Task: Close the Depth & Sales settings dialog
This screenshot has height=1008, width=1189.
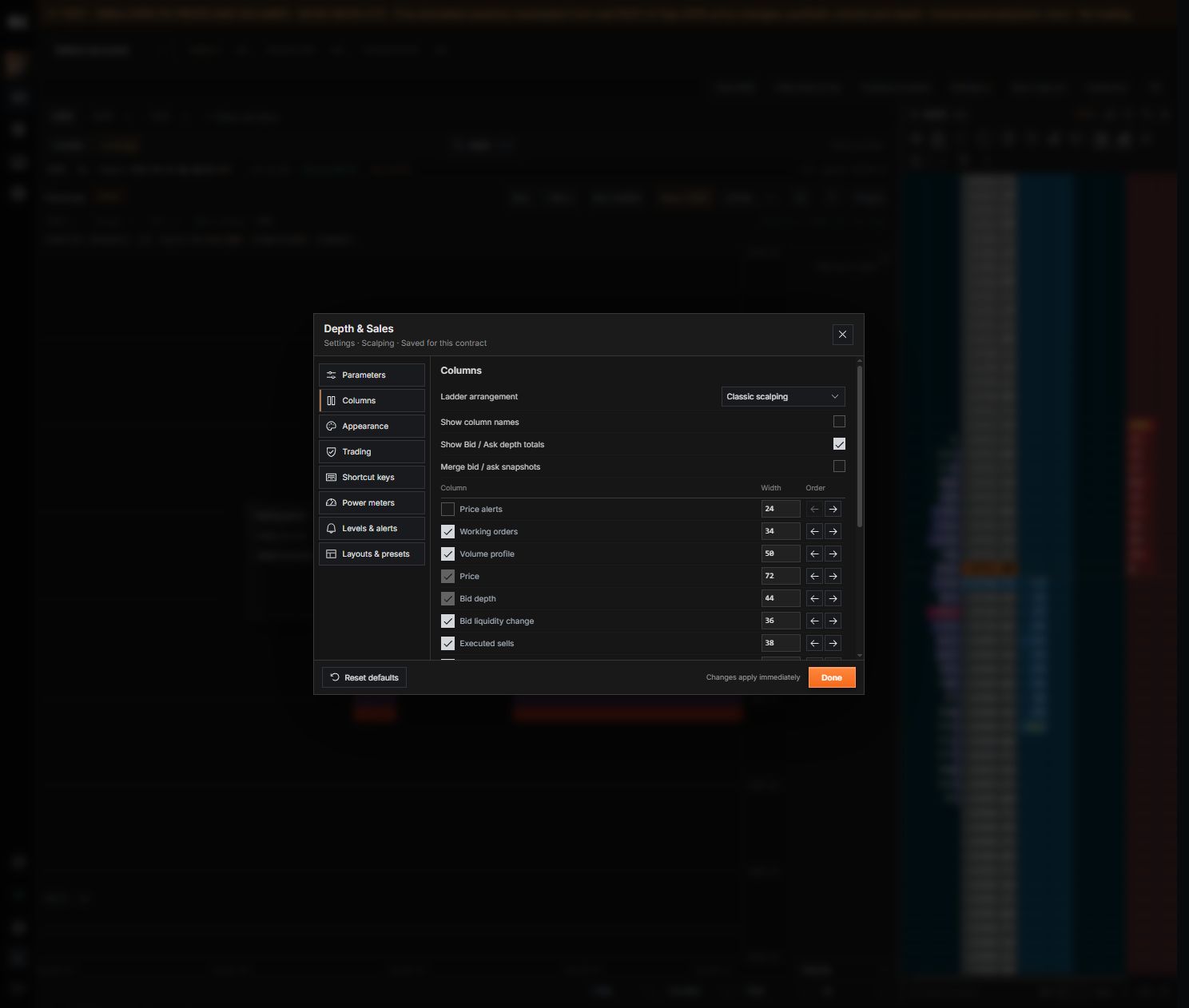Action: coord(842,335)
